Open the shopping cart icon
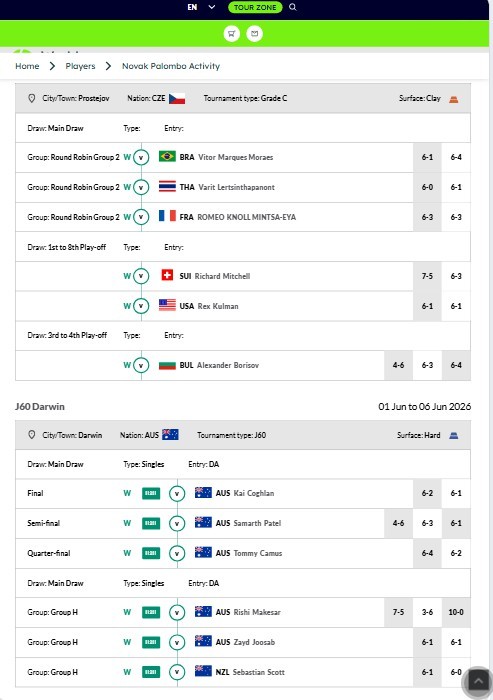493x700 pixels. pos(232,33)
